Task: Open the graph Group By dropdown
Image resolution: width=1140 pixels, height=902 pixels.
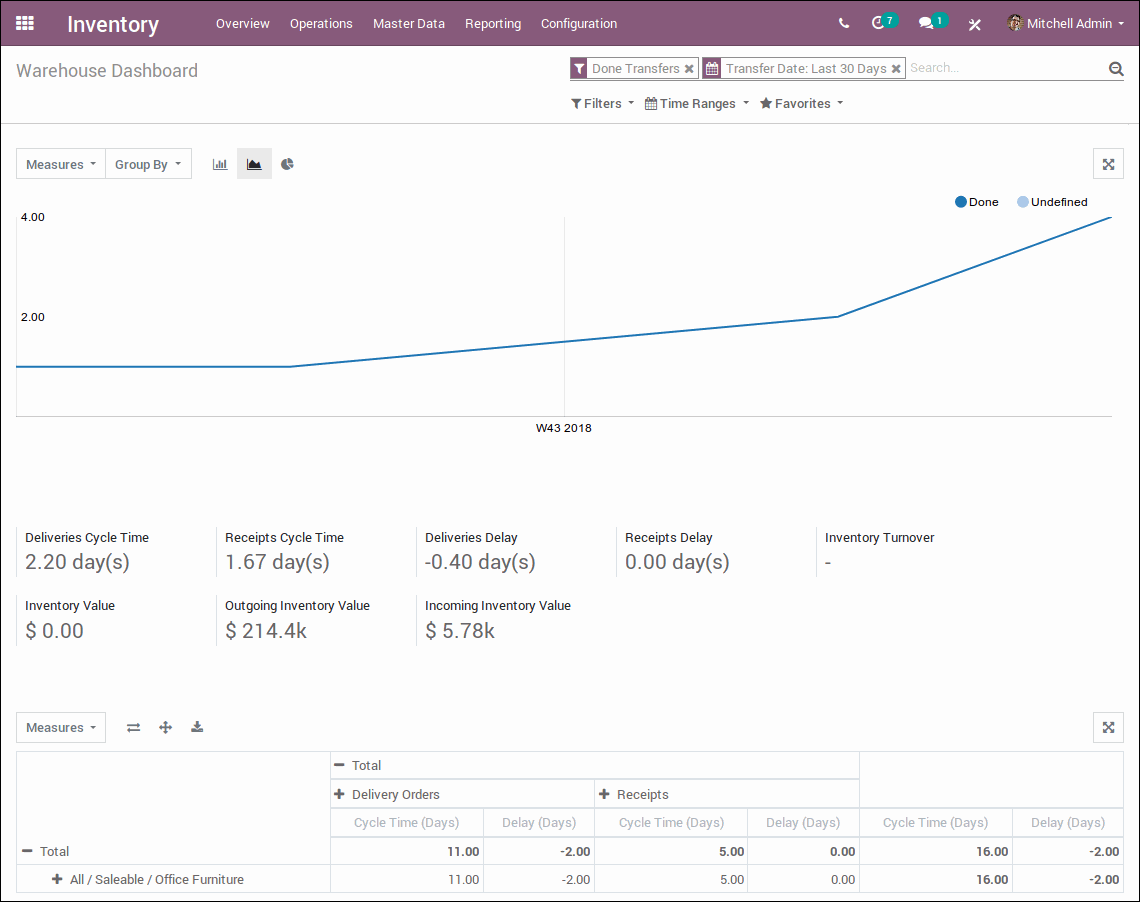Action: pos(148,164)
